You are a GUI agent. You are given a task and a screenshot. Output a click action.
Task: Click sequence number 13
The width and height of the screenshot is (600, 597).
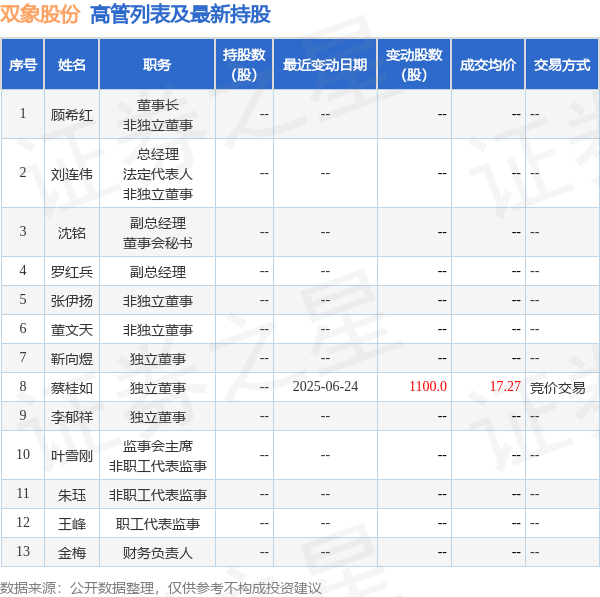click(23, 551)
